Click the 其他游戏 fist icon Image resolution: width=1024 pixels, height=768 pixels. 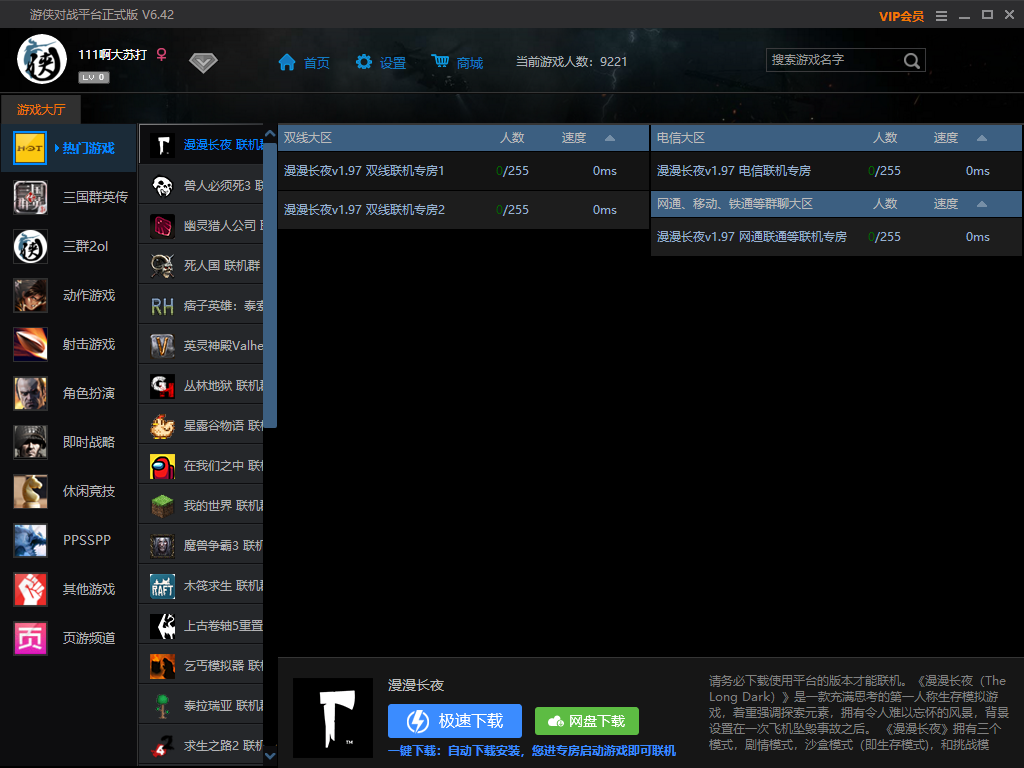click(30, 589)
